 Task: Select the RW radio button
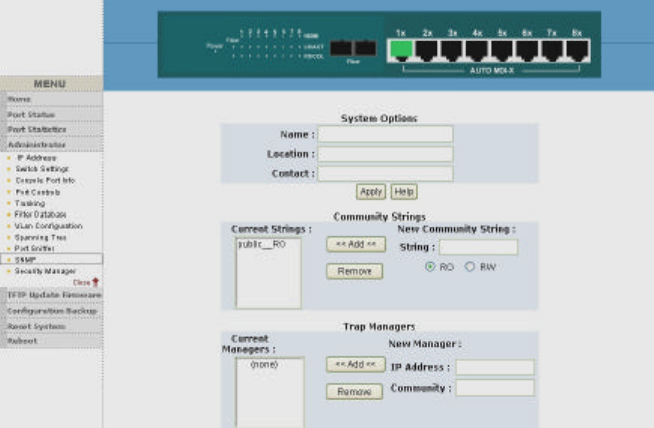point(469,267)
